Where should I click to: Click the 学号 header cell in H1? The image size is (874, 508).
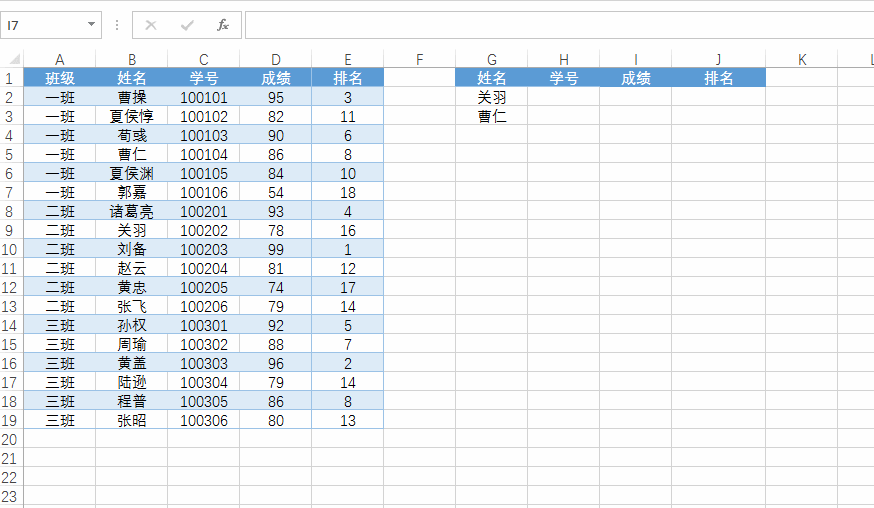tap(564, 78)
